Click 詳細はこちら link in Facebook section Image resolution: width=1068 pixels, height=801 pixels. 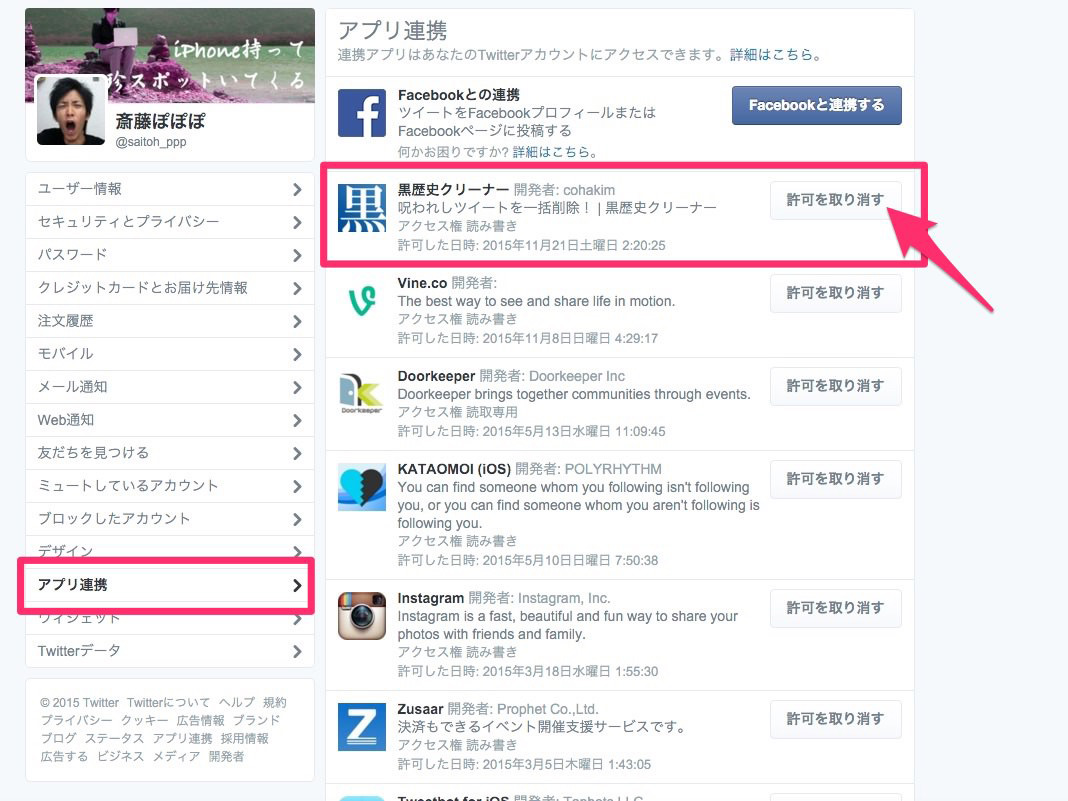tap(550, 152)
